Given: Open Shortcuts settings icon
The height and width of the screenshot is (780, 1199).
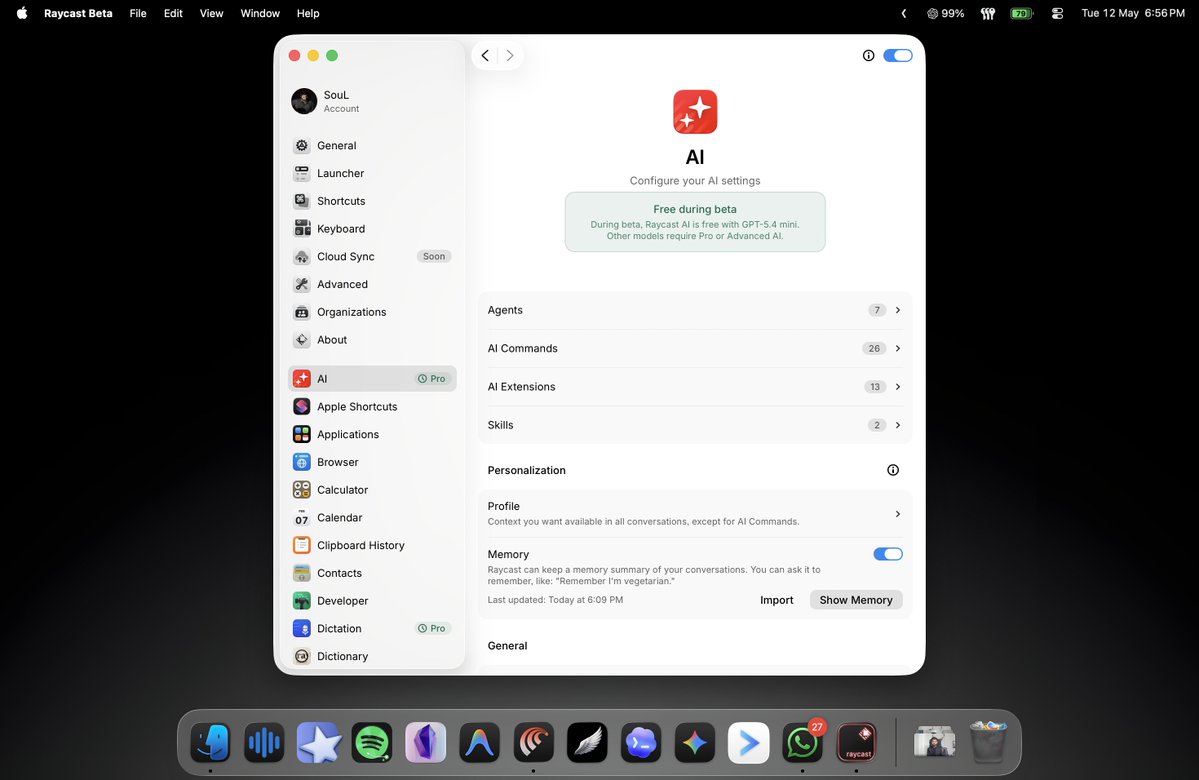Looking at the screenshot, I should [x=302, y=200].
